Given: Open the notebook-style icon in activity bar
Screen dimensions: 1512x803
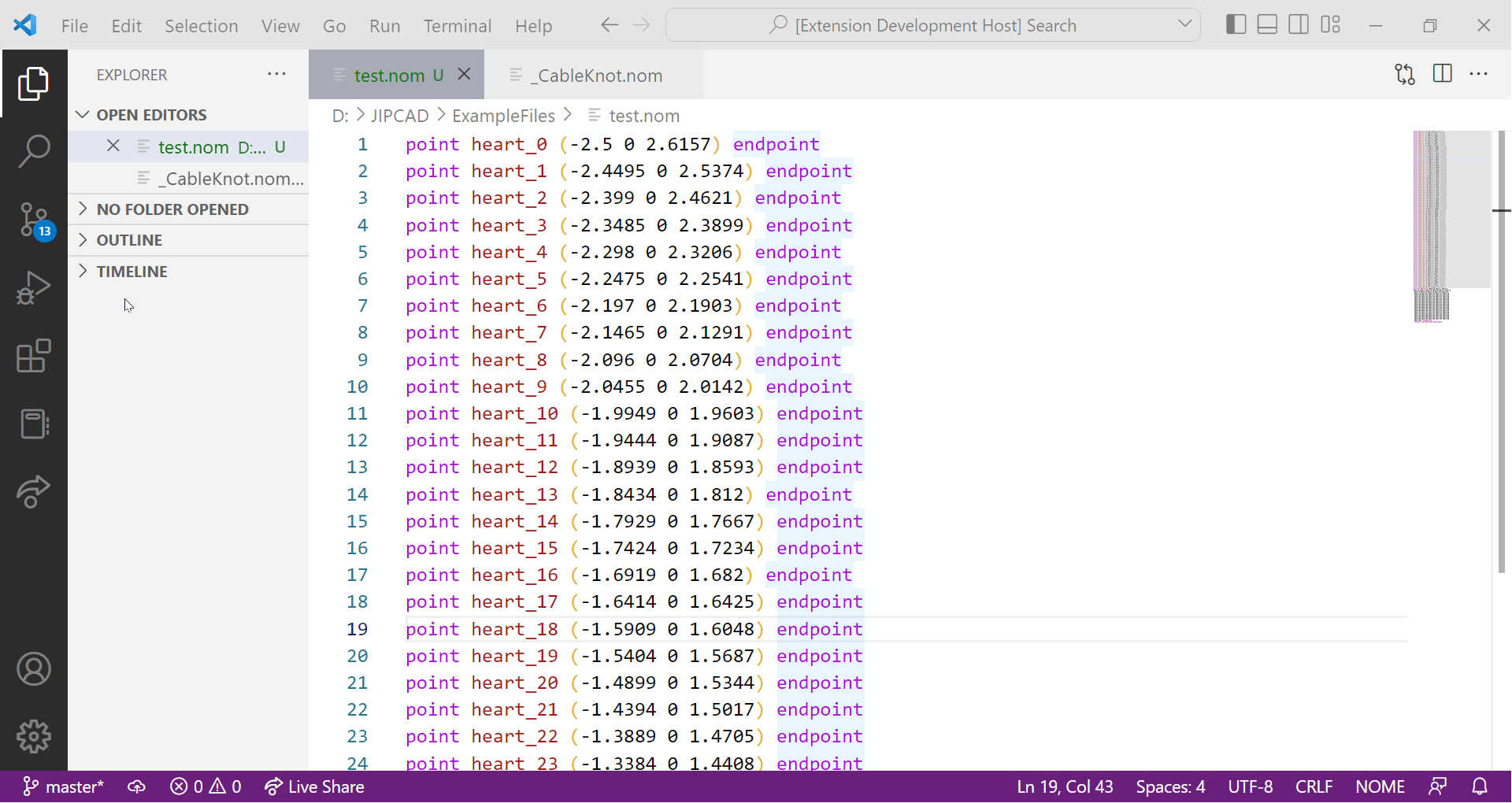Looking at the screenshot, I should (x=33, y=424).
